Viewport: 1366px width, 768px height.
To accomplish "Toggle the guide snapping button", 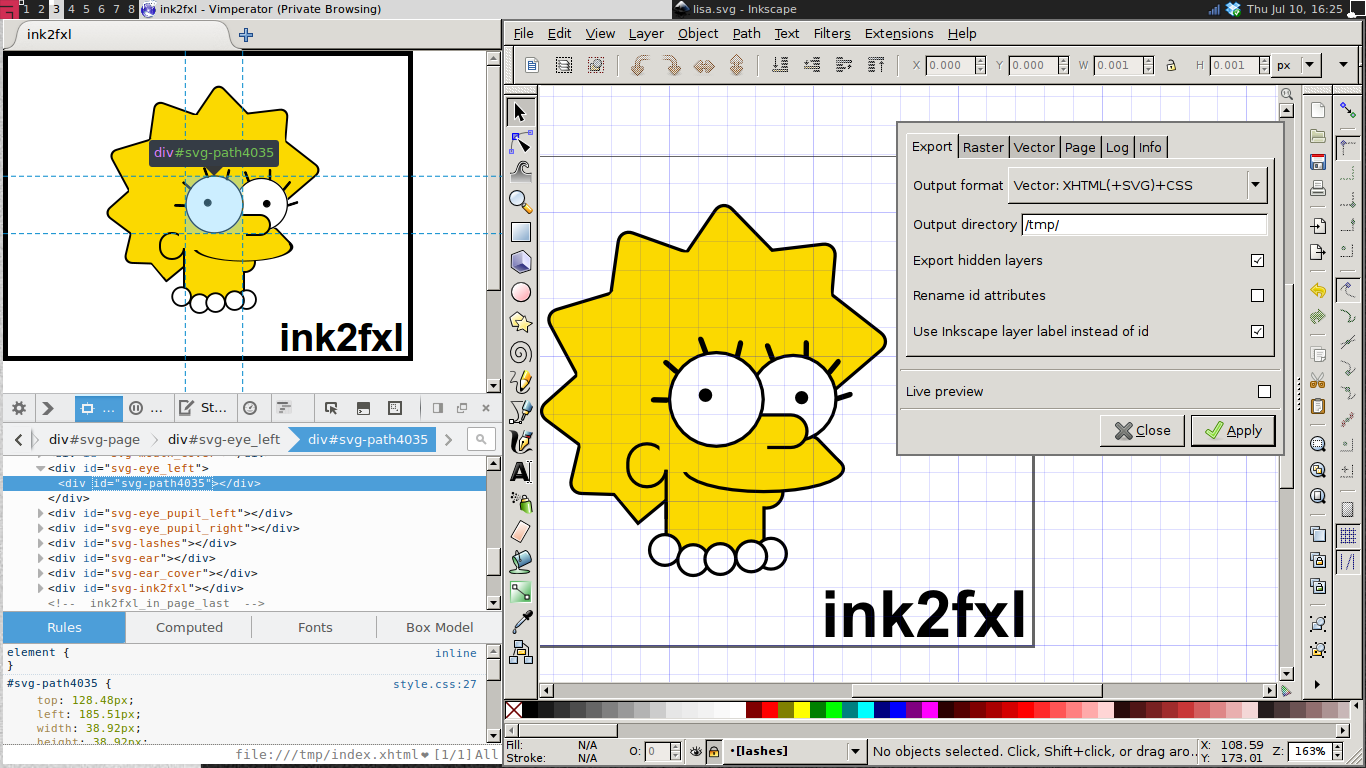I will [1347, 563].
